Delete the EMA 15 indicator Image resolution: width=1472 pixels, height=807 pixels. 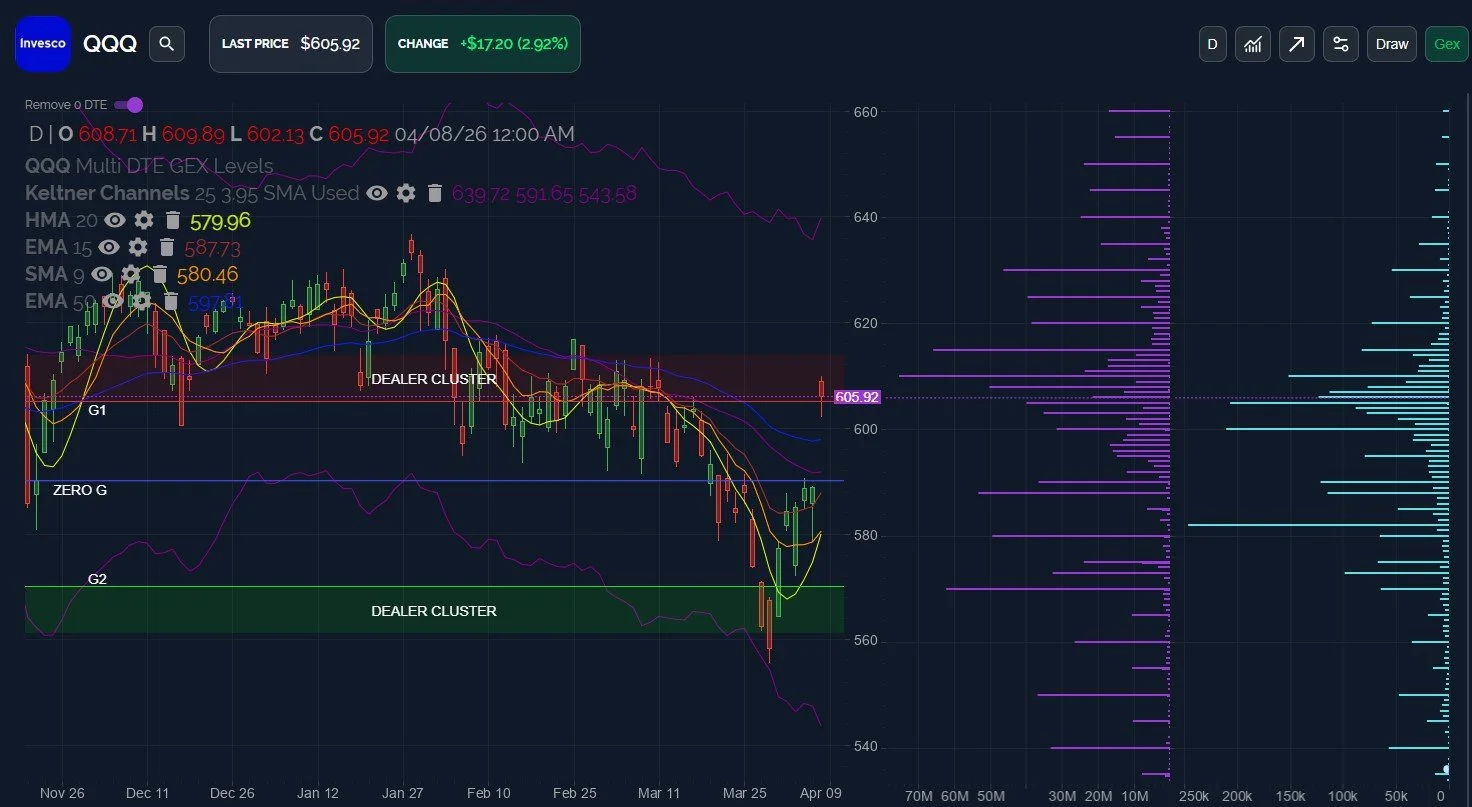167,247
